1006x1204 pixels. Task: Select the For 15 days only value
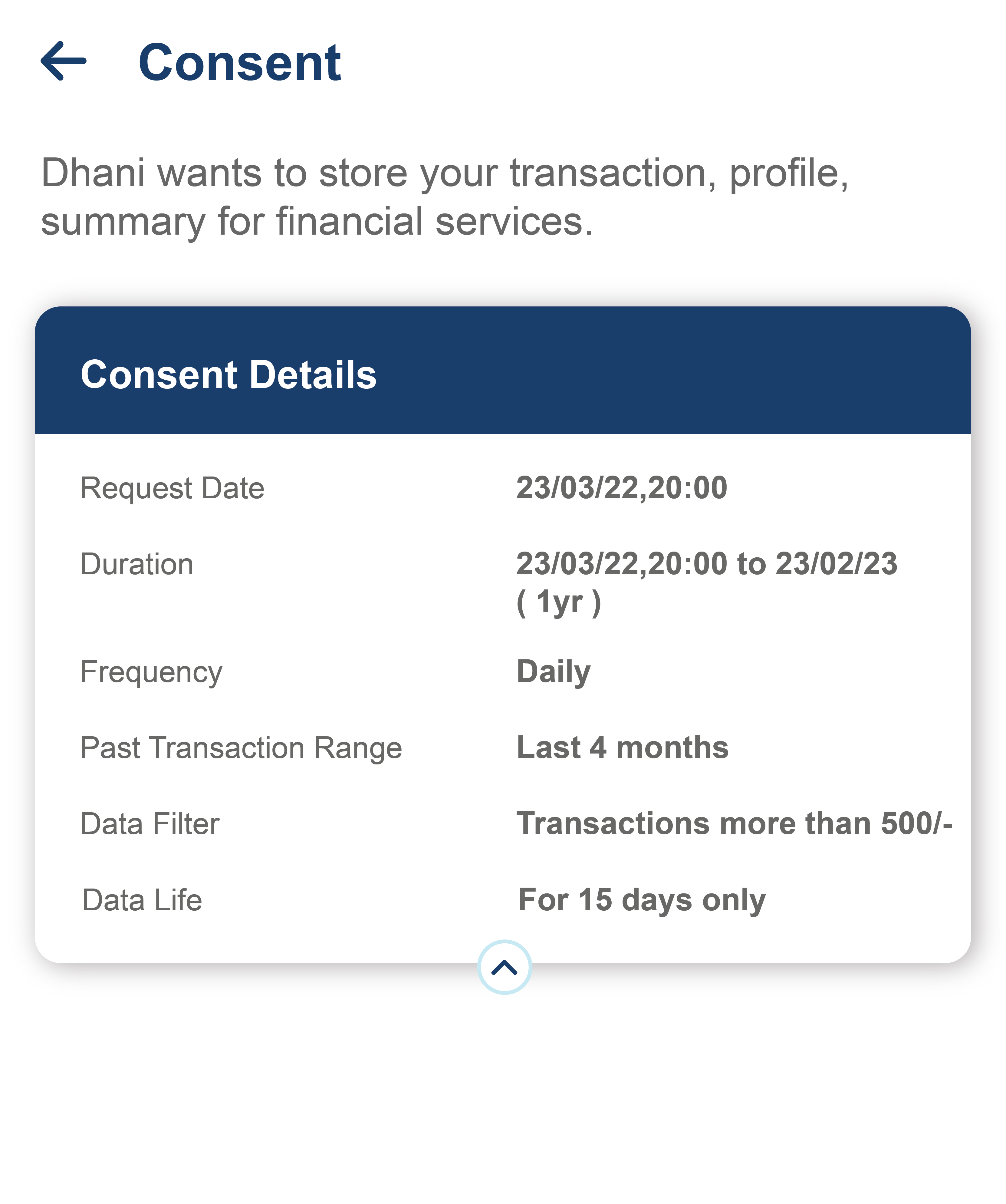[x=642, y=900]
